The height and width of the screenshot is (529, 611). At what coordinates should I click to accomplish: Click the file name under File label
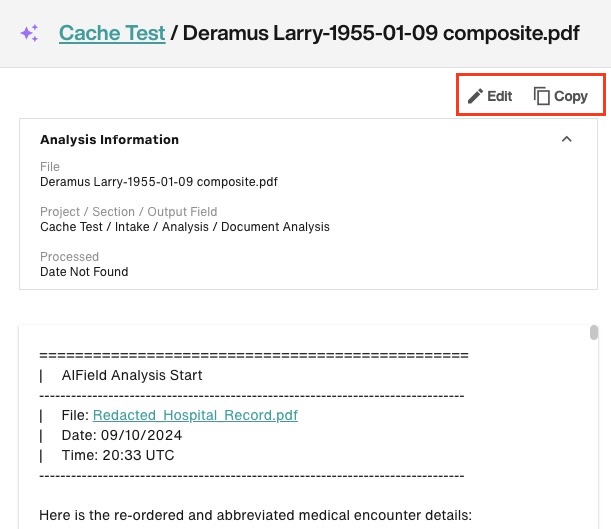point(159,182)
